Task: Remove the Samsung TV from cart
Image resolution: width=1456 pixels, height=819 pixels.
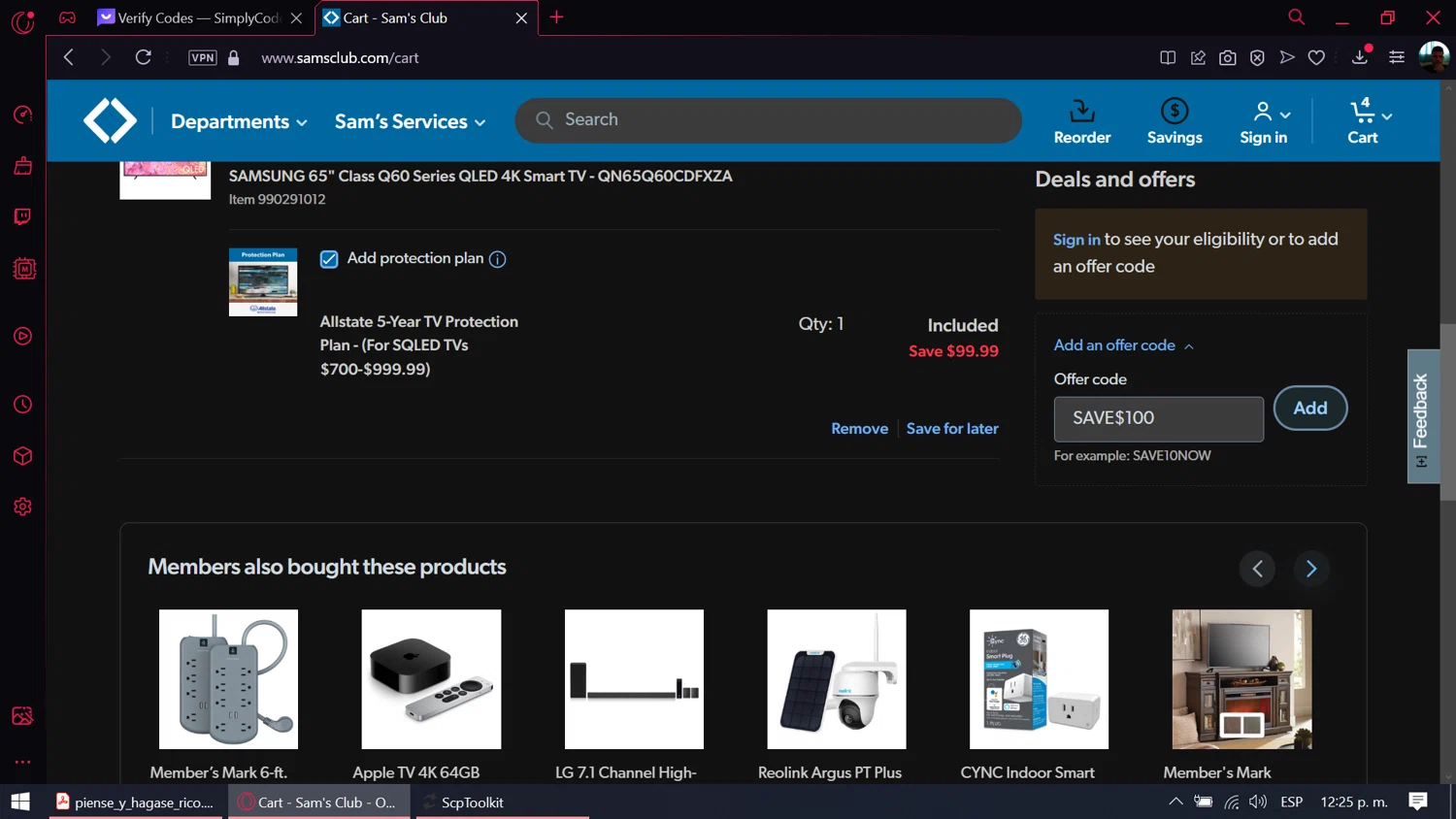Action: pos(859,428)
